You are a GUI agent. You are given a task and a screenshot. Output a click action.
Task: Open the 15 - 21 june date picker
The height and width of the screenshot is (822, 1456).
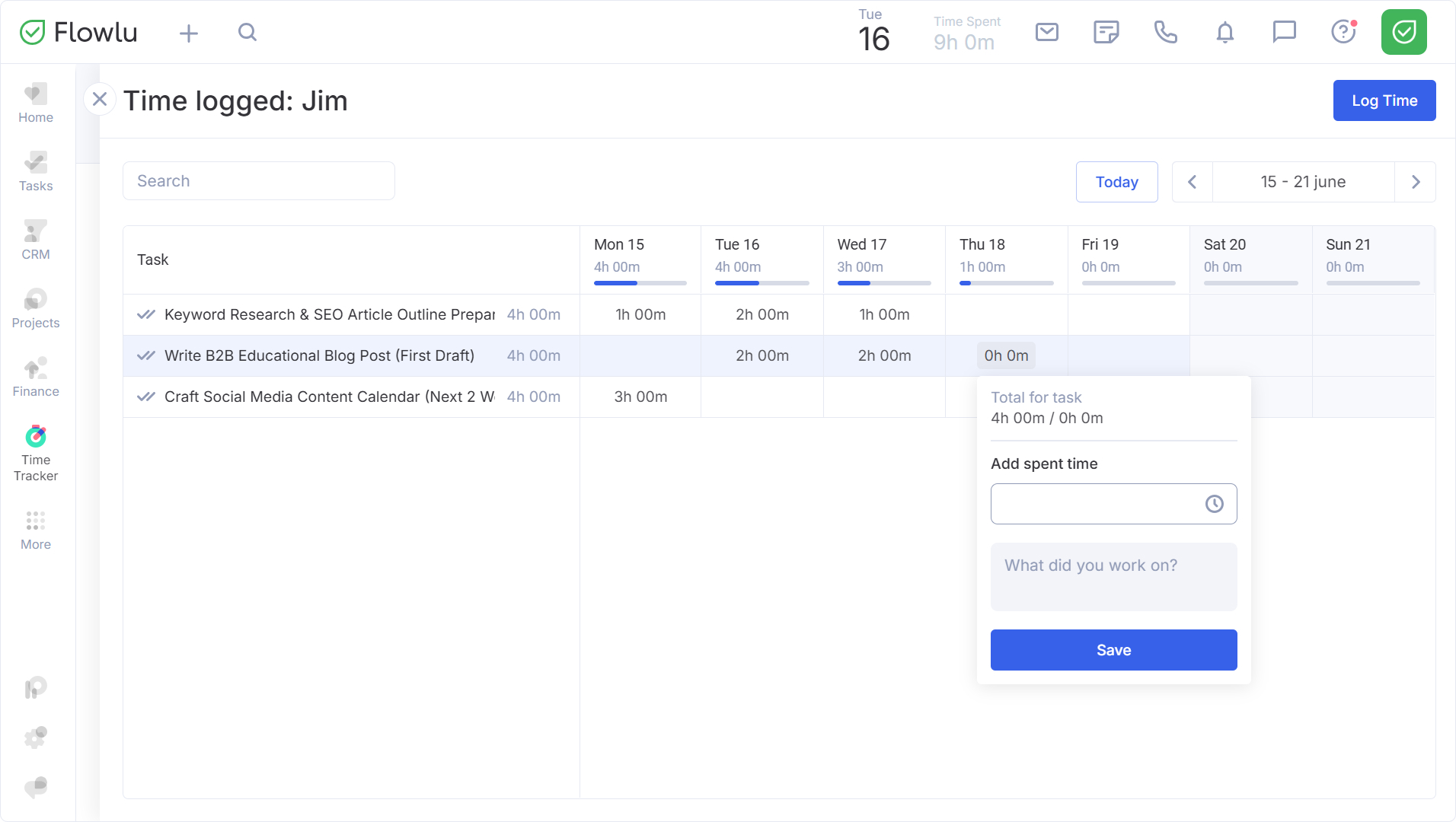coord(1303,182)
